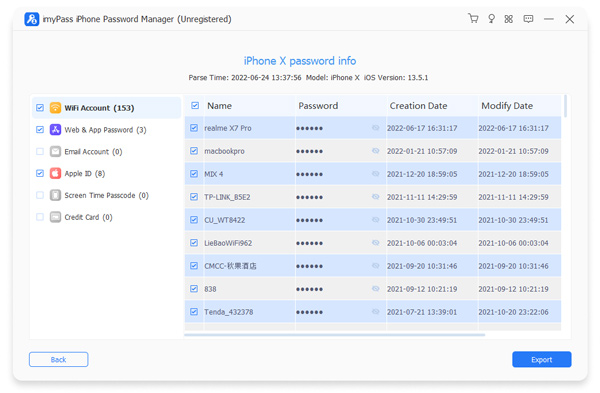Viewport: 600px width, 393px height.
Task: Show the macbookpro password with eye icon
Action: click(375, 151)
